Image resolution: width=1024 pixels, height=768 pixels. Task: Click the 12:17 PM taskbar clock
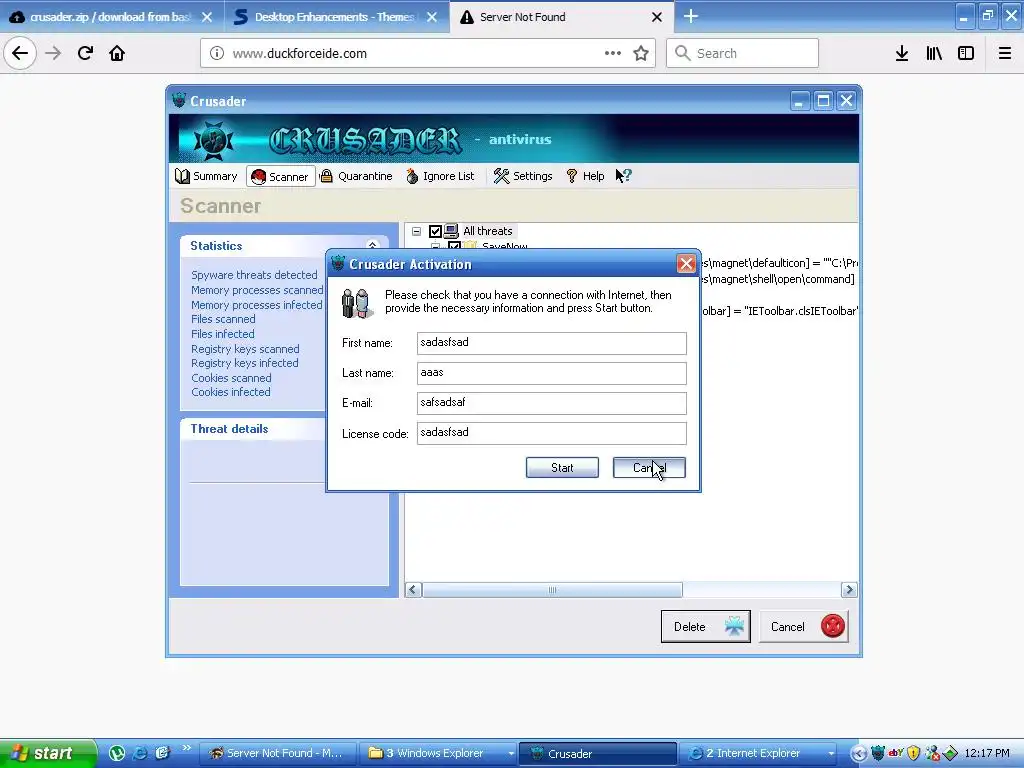click(x=987, y=754)
